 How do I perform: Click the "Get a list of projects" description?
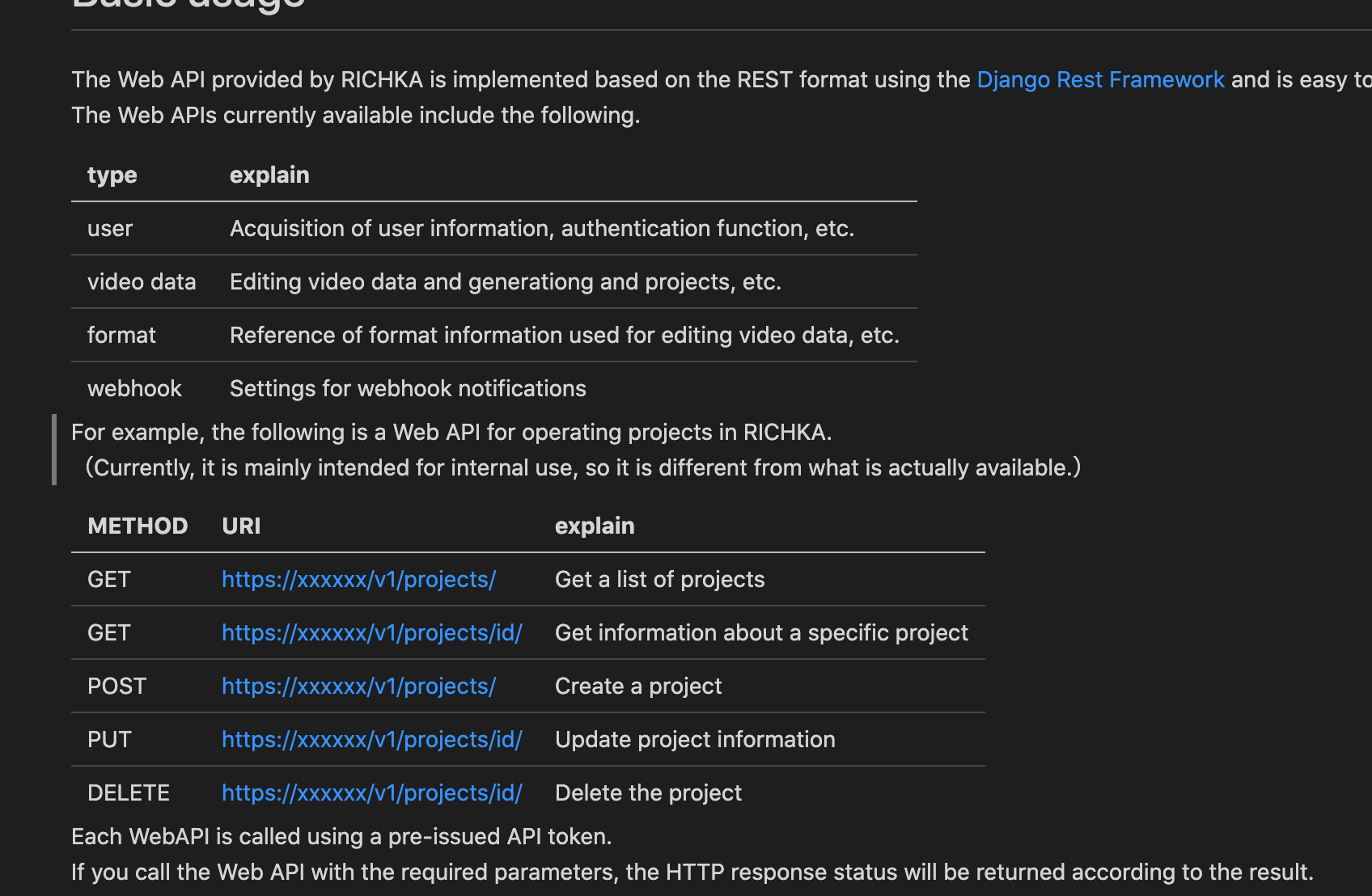[659, 579]
